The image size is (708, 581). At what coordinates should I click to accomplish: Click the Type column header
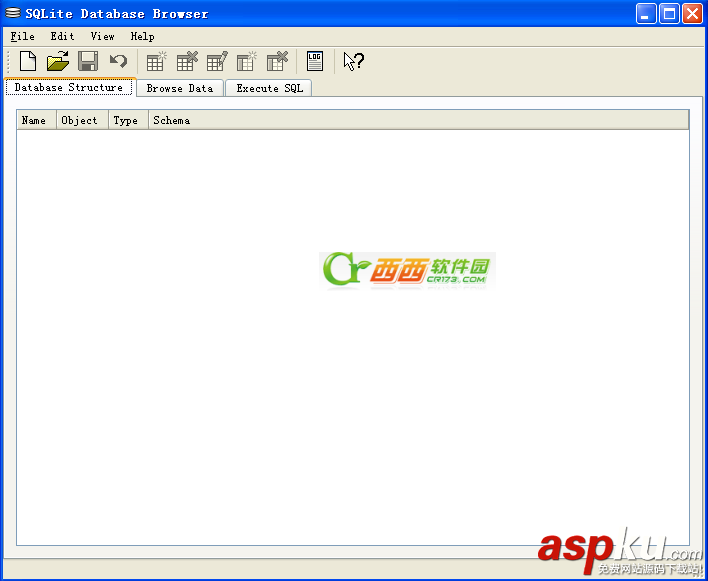click(128, 120)
